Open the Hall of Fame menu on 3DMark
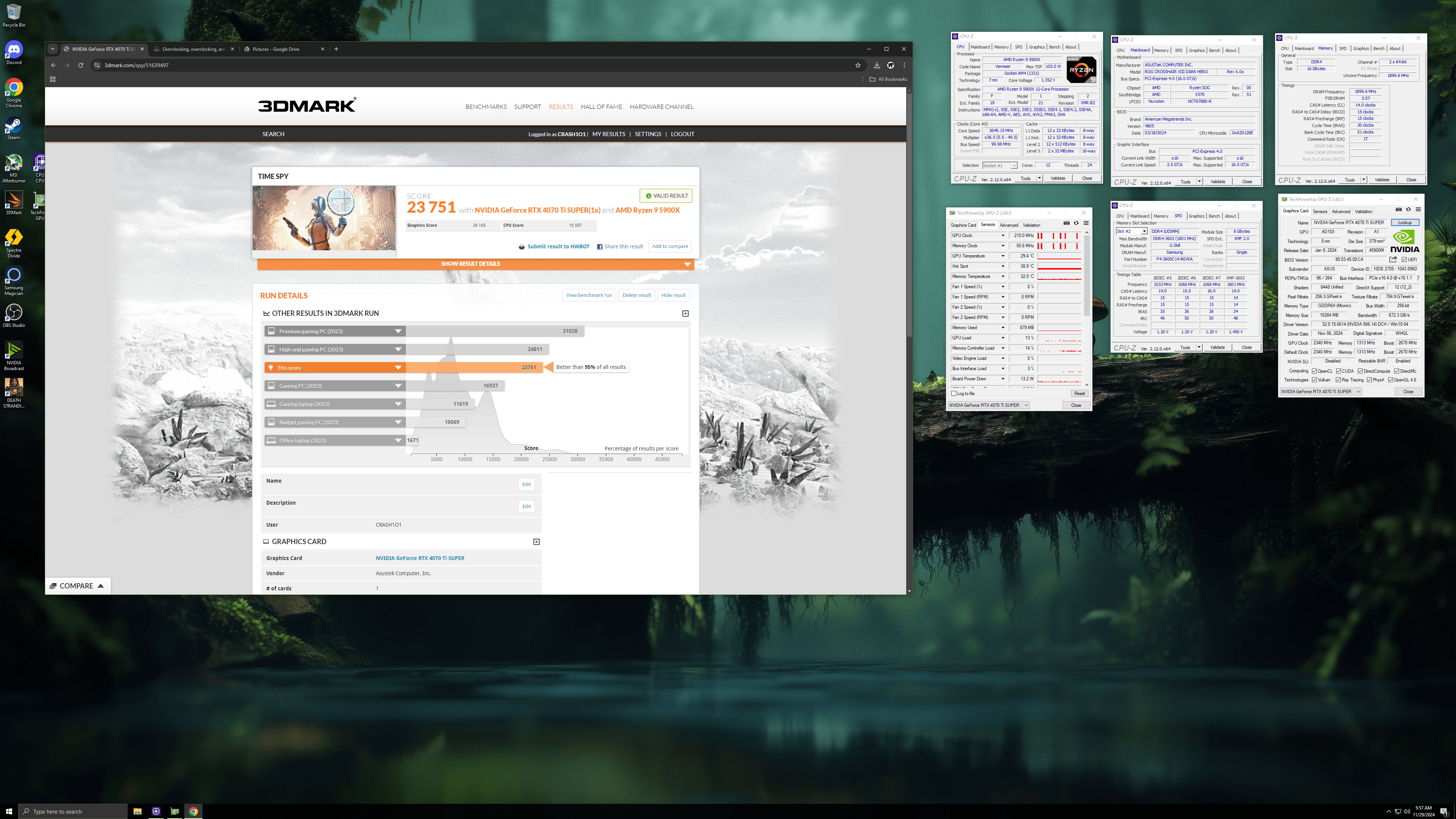 click(x=601, y=107)
